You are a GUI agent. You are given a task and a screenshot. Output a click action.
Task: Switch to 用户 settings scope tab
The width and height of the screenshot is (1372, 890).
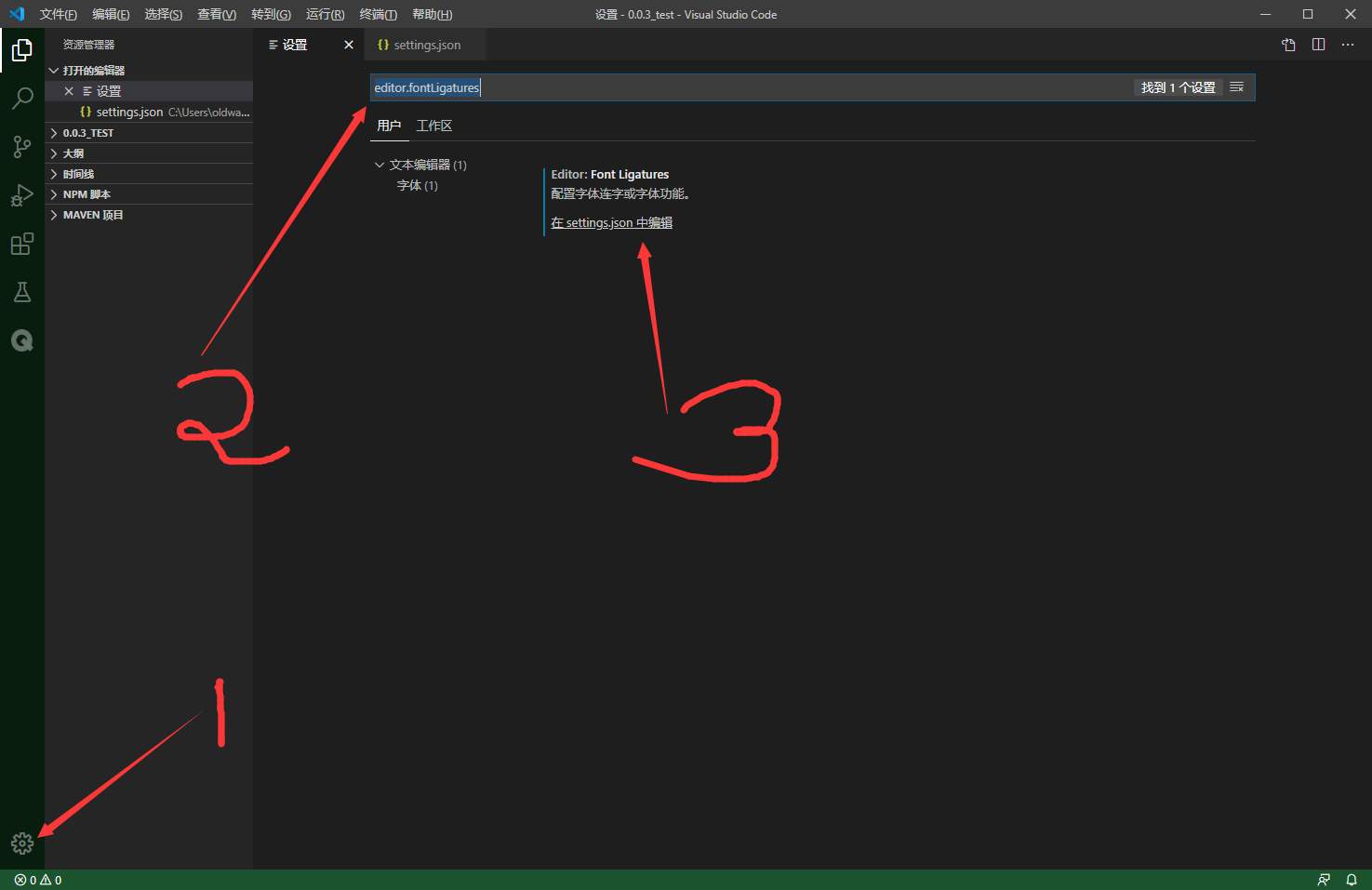[389, 126]
